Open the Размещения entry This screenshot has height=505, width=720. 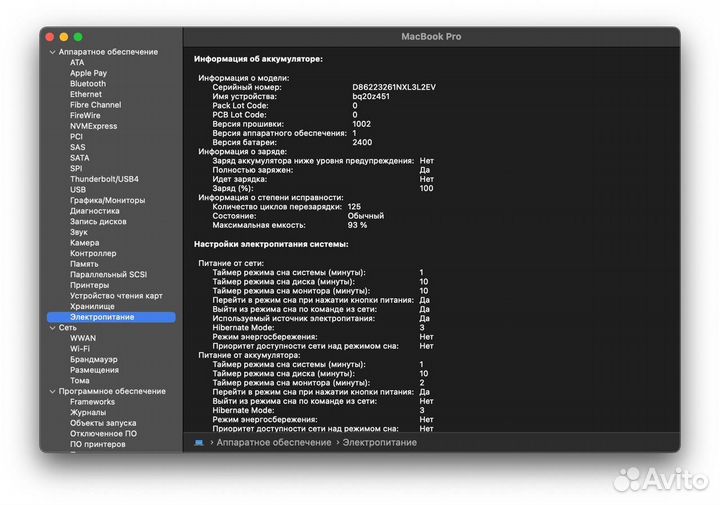click(x=94, y=370)
